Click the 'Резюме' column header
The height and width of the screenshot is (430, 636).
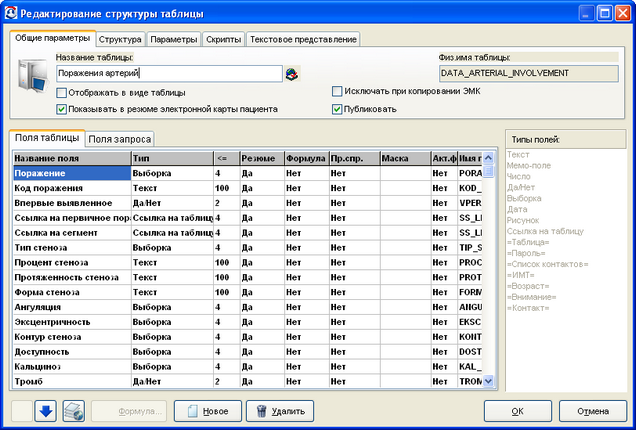point(262,158)
